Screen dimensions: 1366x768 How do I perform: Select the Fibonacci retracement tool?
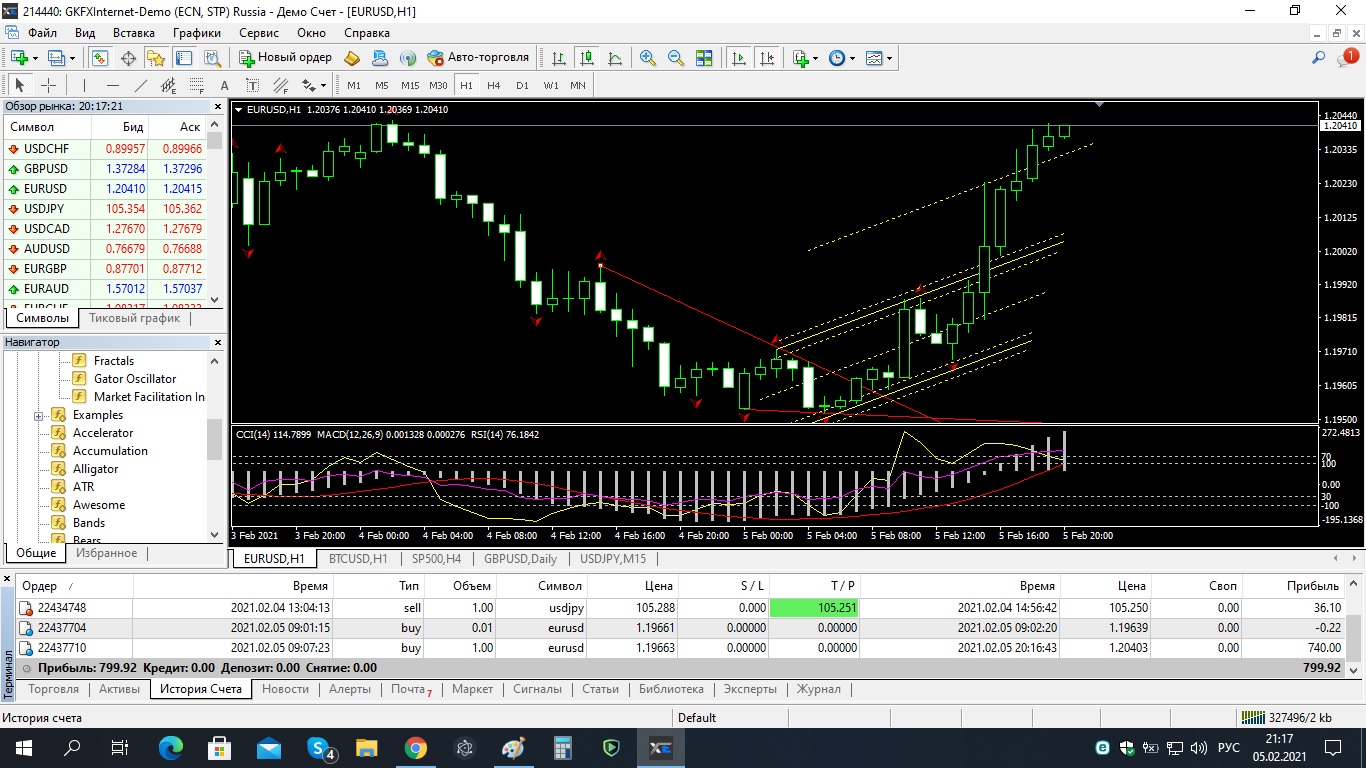[197, 85]
